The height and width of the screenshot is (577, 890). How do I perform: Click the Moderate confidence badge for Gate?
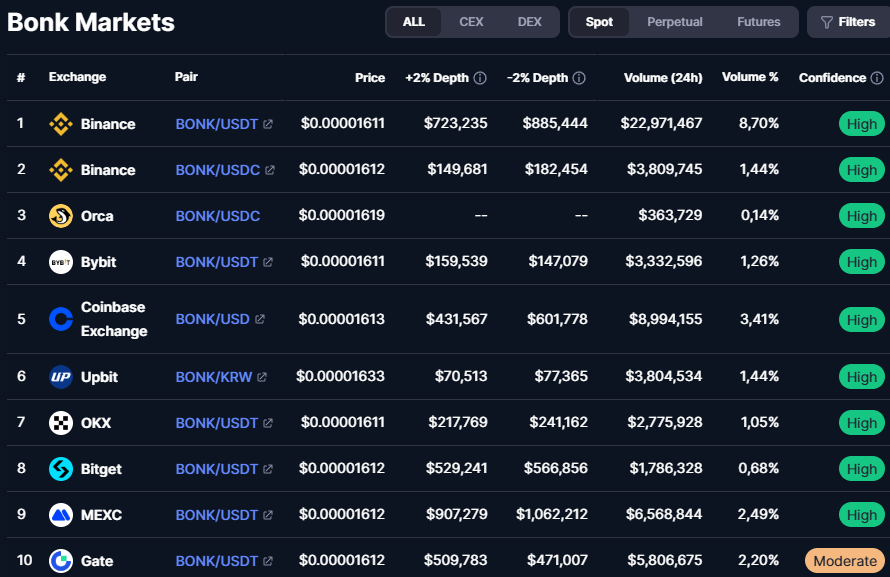tap(845, 561)
